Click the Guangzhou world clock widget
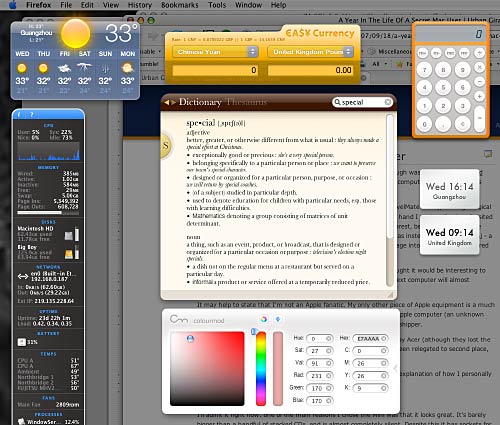The height and width of the screenshot is (425, 500). click(449, 189)
